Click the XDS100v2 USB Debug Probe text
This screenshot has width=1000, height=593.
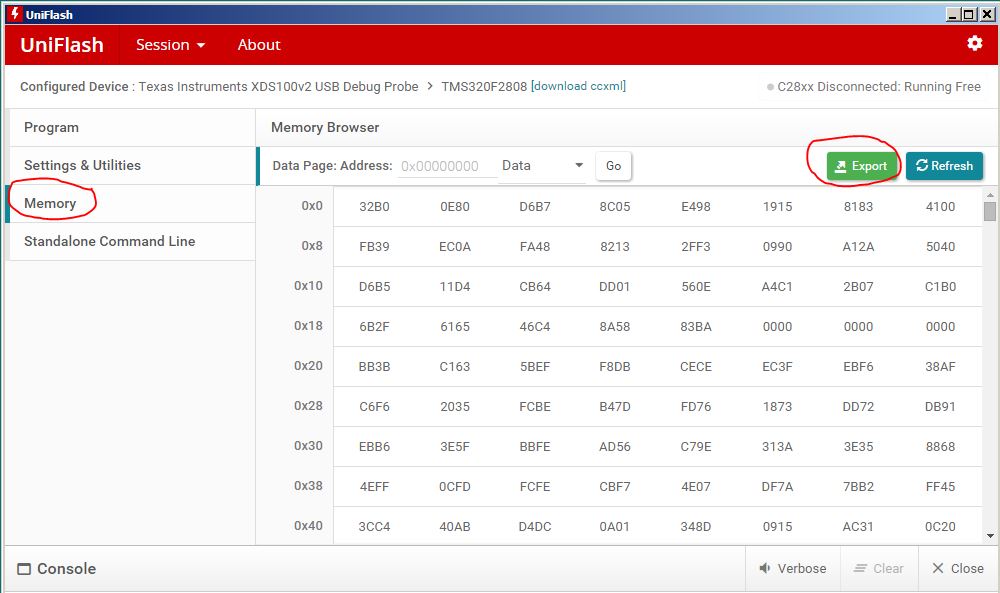pos(334,86)
